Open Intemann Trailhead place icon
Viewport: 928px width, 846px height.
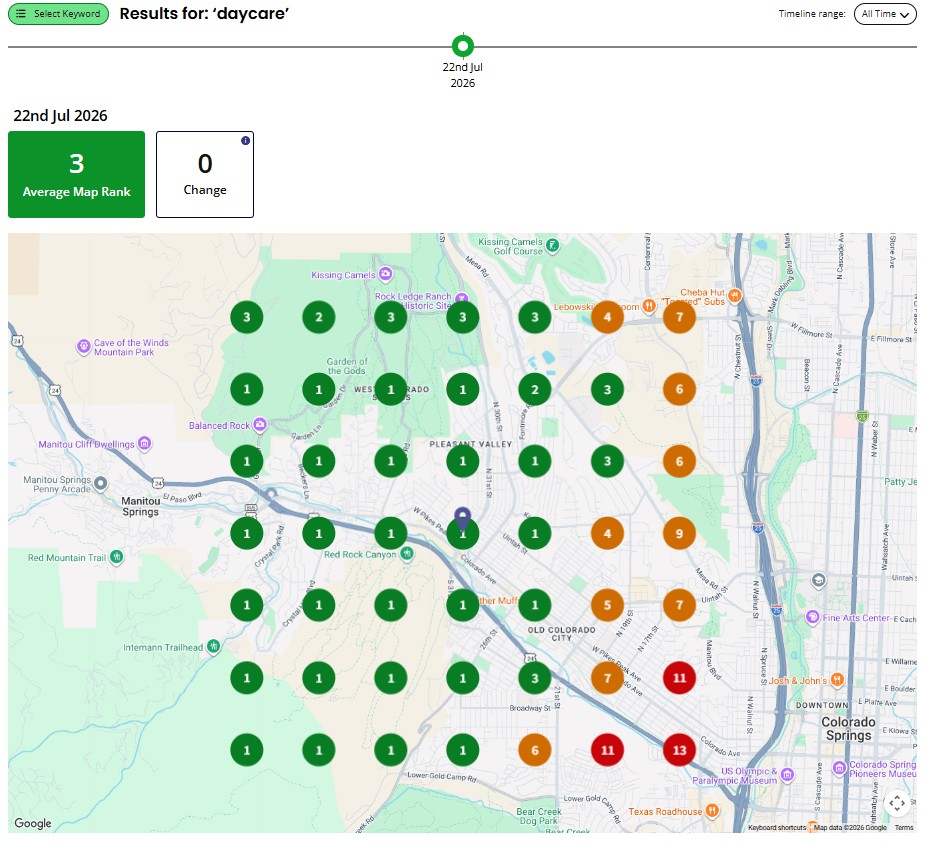[x=213, y=646]
